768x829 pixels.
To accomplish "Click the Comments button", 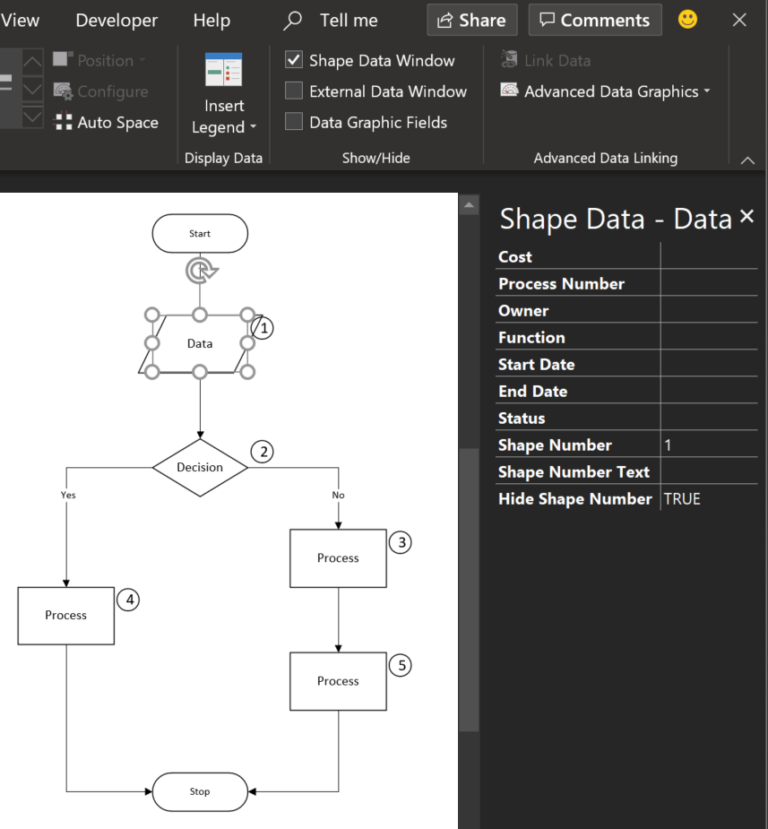I will tap(595, 20).
